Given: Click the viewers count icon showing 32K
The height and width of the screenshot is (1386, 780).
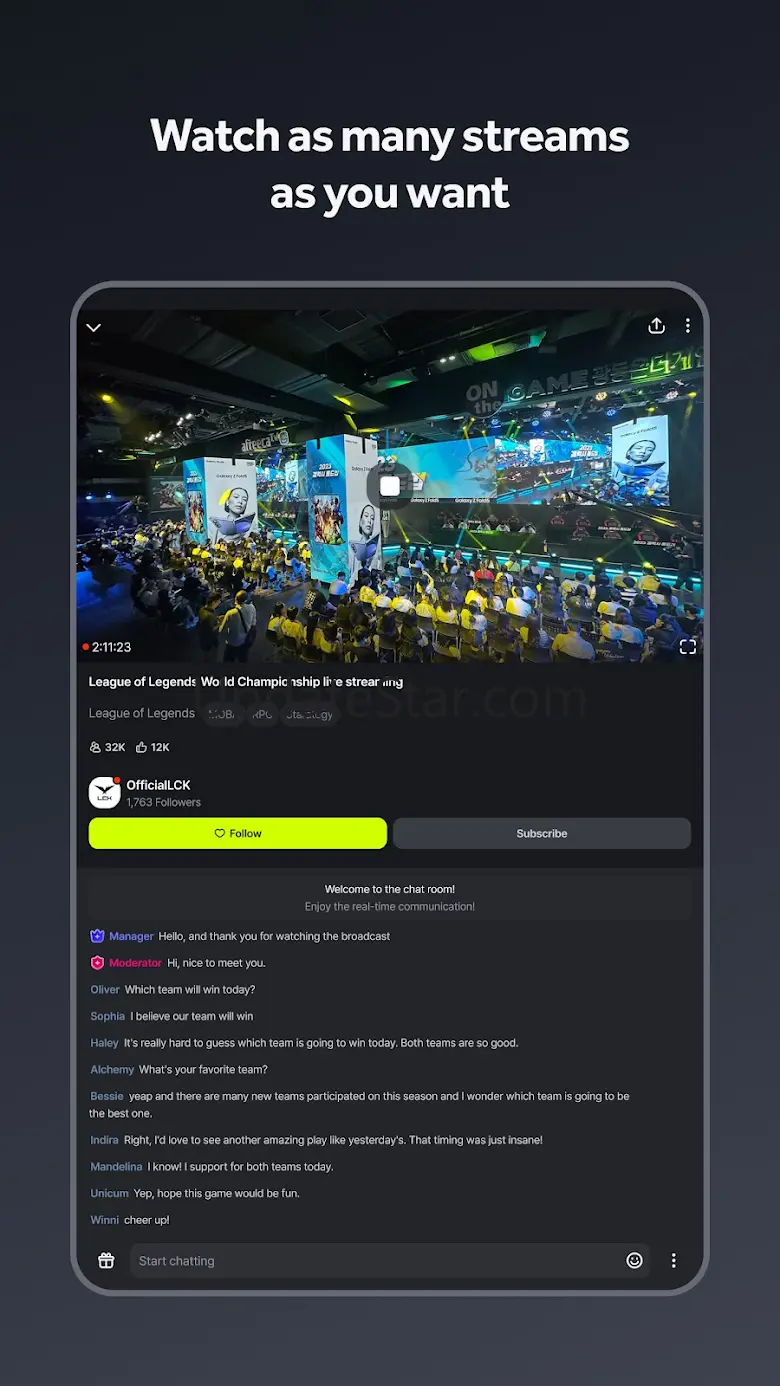Looking at the screenshot, I should click(95, 747).
